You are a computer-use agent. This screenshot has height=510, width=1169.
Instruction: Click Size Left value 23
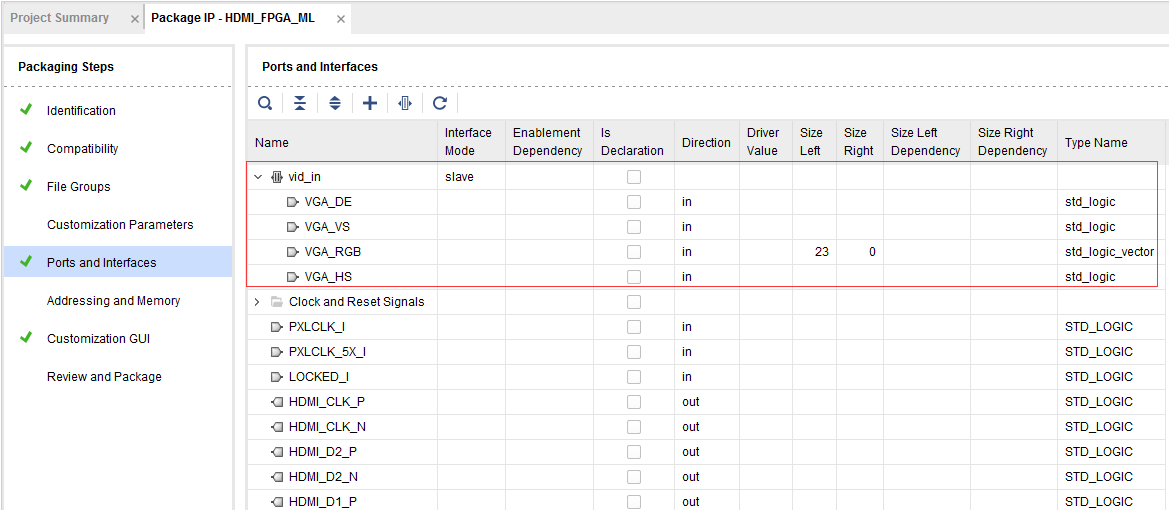coord(822,252)
